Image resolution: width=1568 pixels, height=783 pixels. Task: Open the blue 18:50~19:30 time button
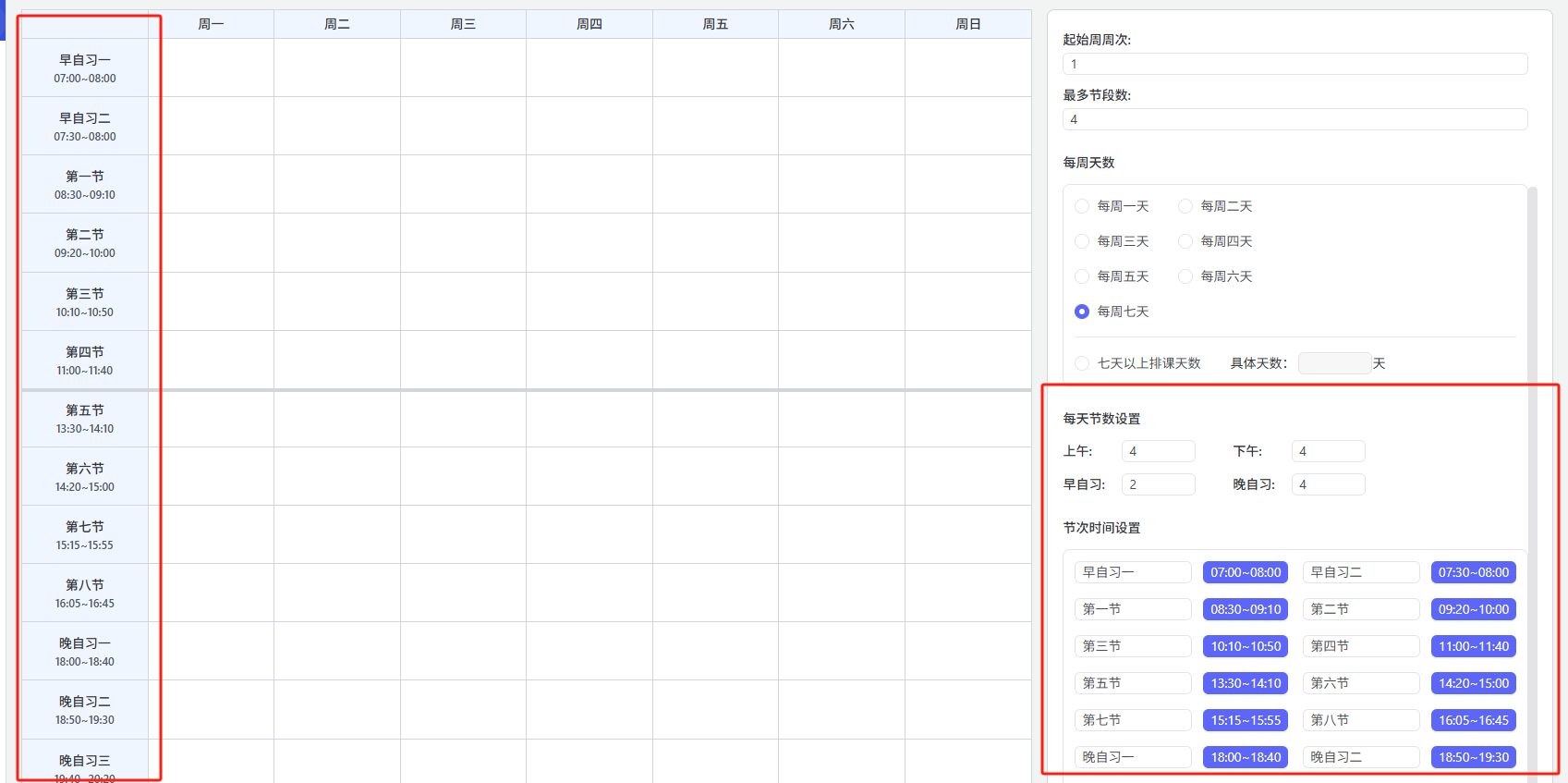(1474, 757)
